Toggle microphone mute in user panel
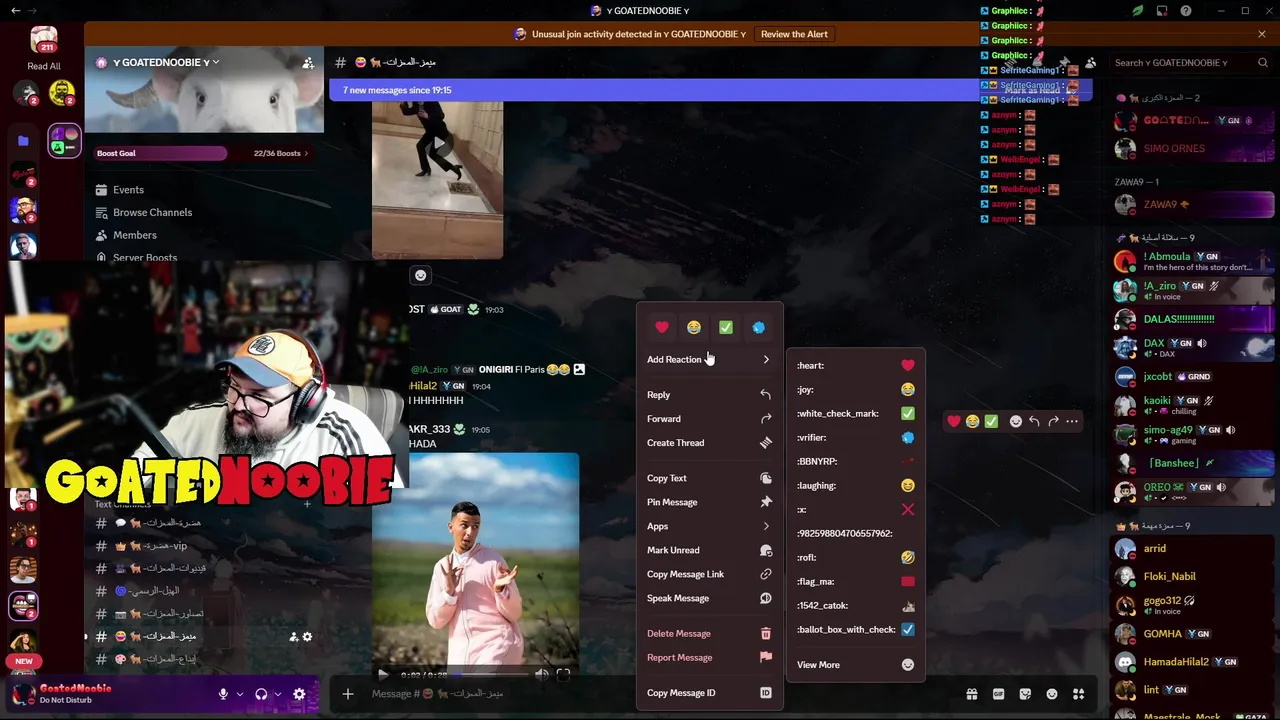The width and height of the screenshot is (1280, 720). (223, 694)
